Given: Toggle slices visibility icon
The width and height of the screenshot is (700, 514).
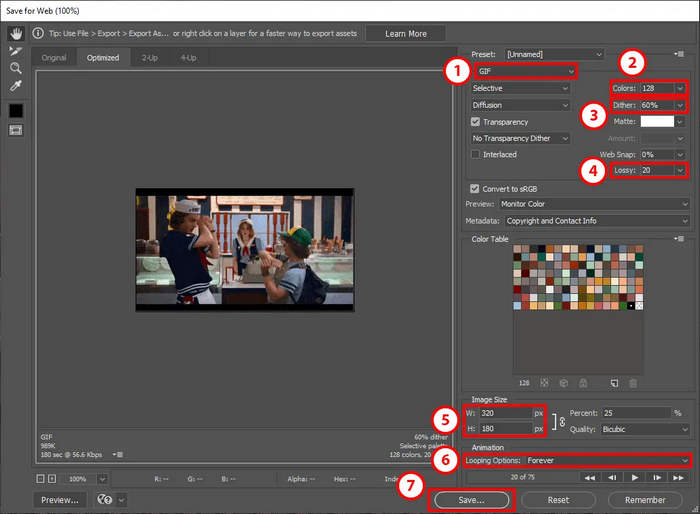Looking at the screenshot, I should (x=16, y=130).
